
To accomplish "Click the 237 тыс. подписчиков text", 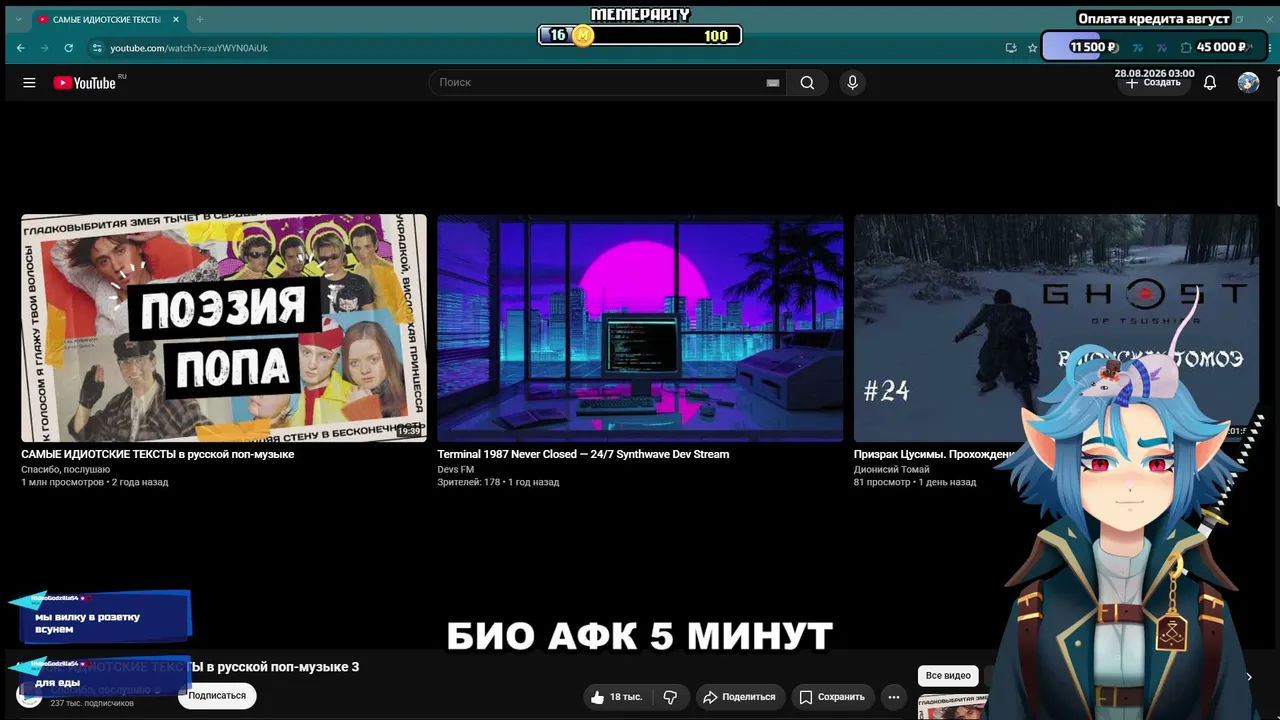I will 92,704.
